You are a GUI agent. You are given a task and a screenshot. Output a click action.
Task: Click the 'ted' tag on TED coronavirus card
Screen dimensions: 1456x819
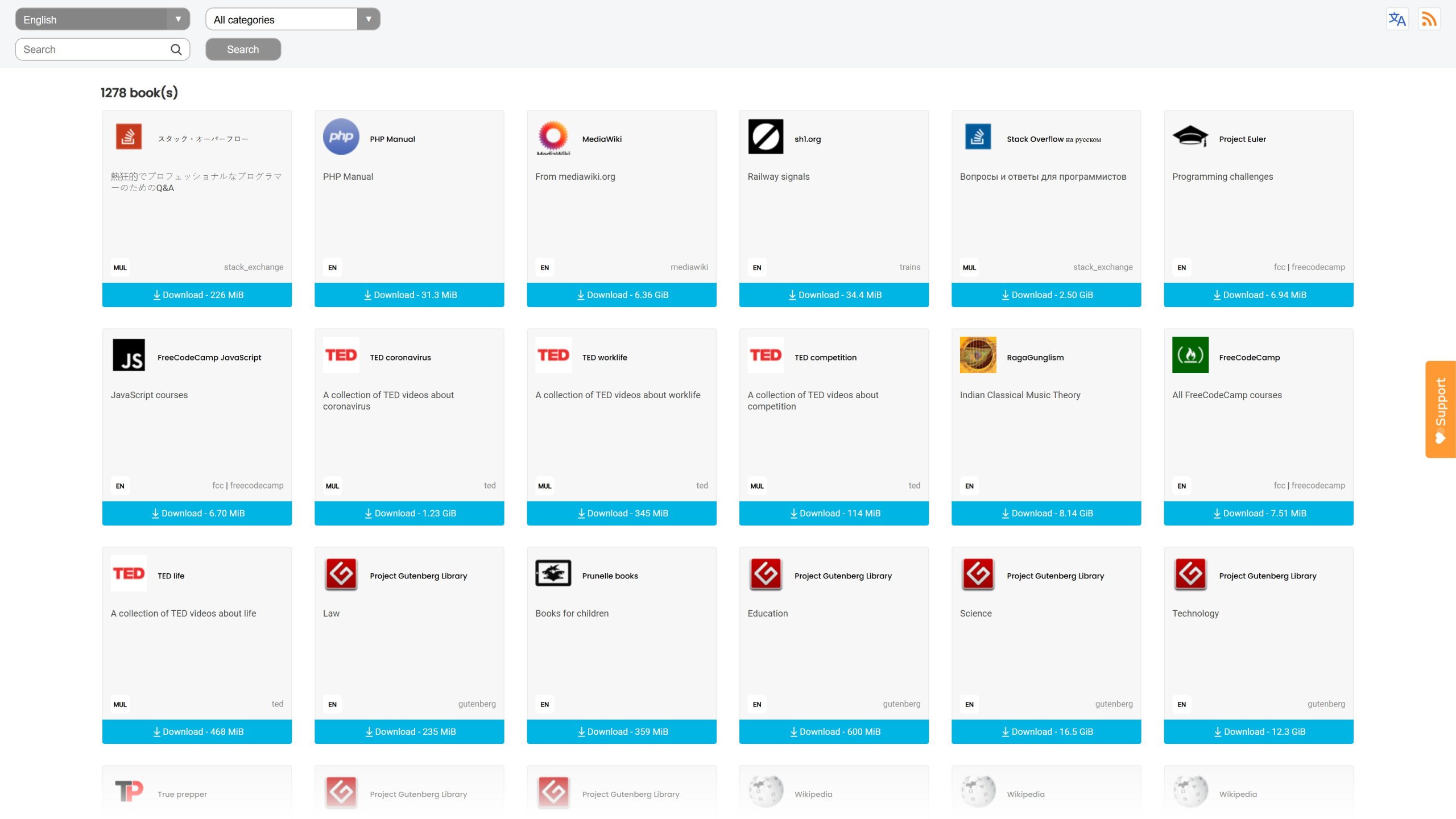490,486
